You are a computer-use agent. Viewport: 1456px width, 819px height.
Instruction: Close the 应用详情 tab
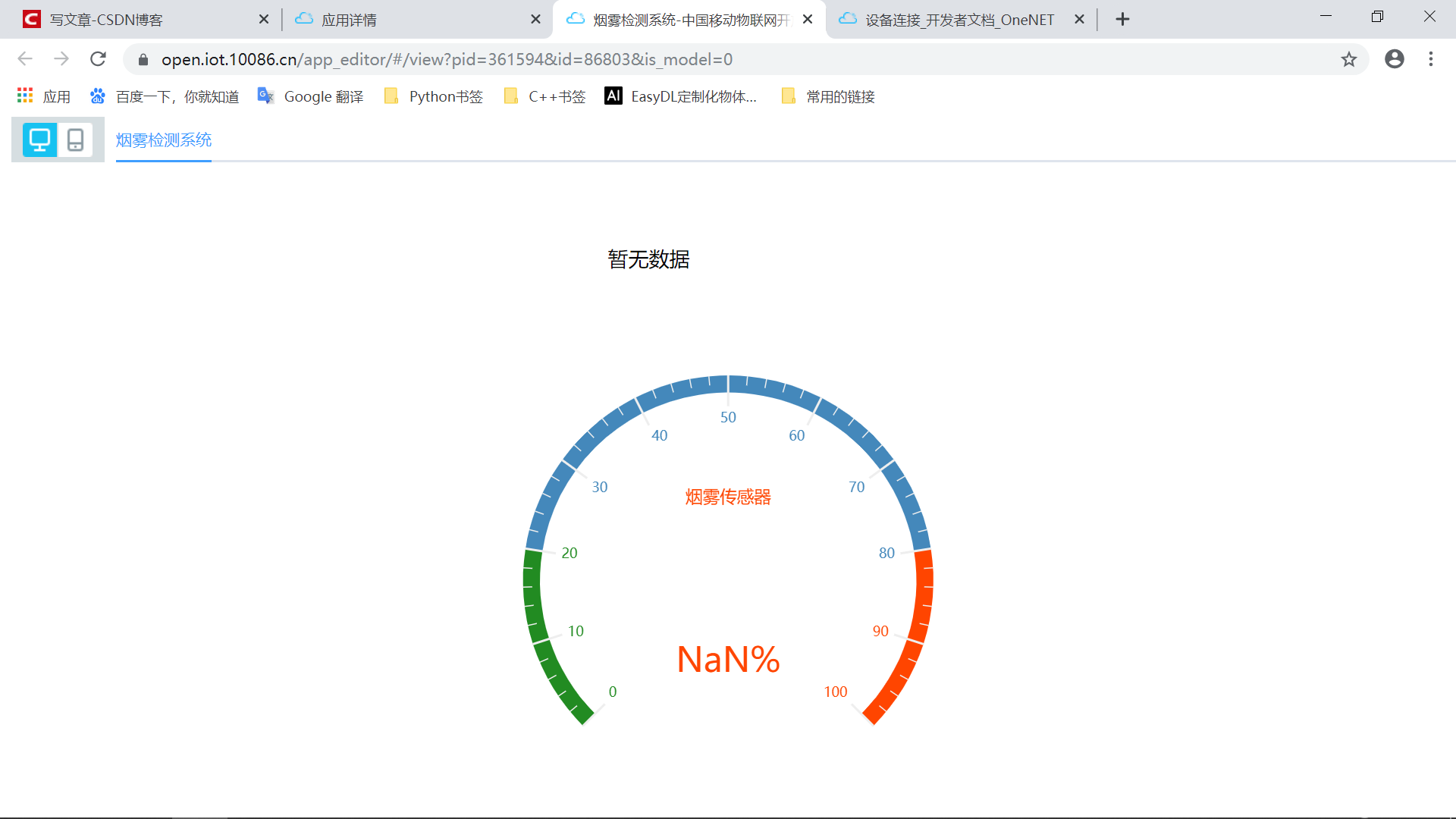point(535,20)
